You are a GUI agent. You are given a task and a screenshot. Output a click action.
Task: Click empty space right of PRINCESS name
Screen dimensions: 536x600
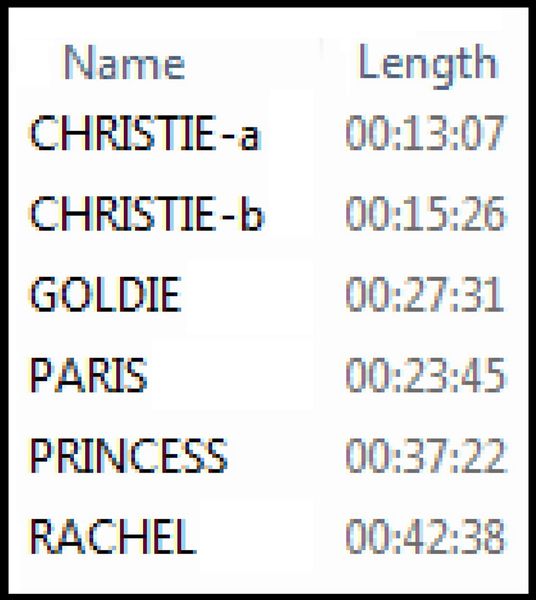pos(272,455)
